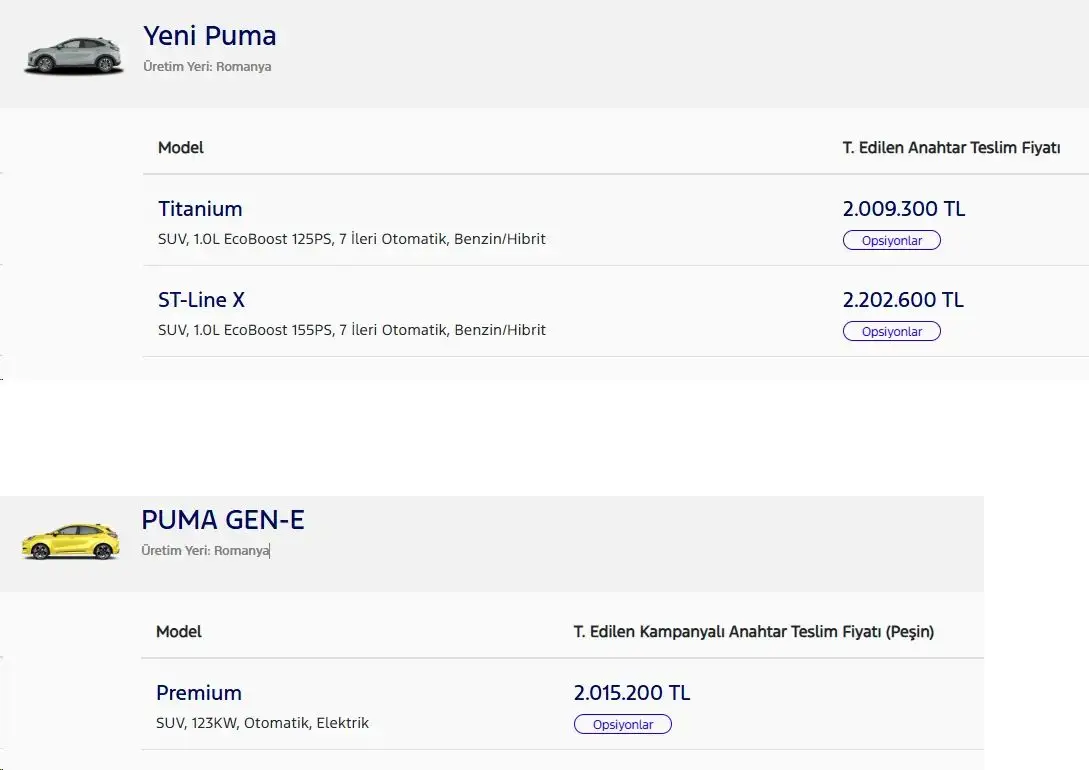Viewport: 1089px width, 770px height.
Task: Open Opsiyonlar for ST-Line X model
Action: click(892, 331)
